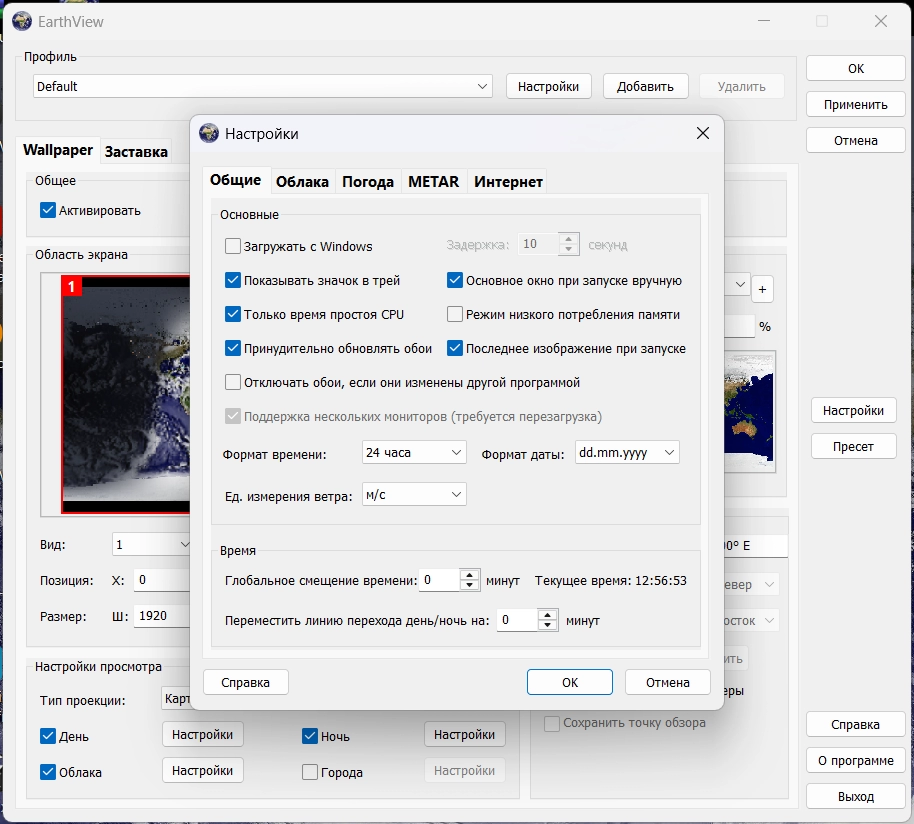Click the plus button next to the dropdown
The width and height of the screenshot is (914, 824).
(x=762, y=289)
